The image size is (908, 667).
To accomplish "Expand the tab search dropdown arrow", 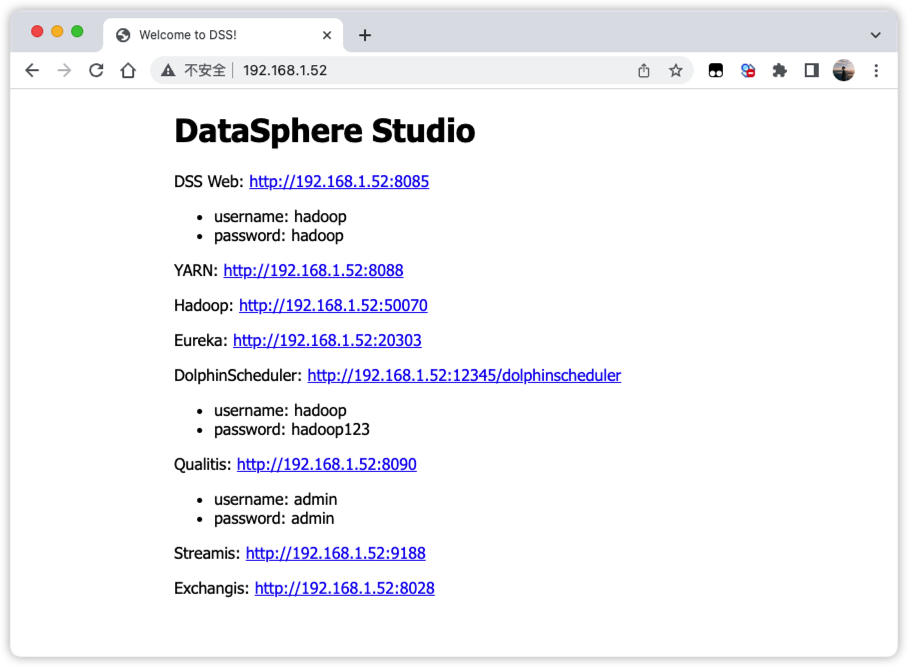I will [876, 35].
